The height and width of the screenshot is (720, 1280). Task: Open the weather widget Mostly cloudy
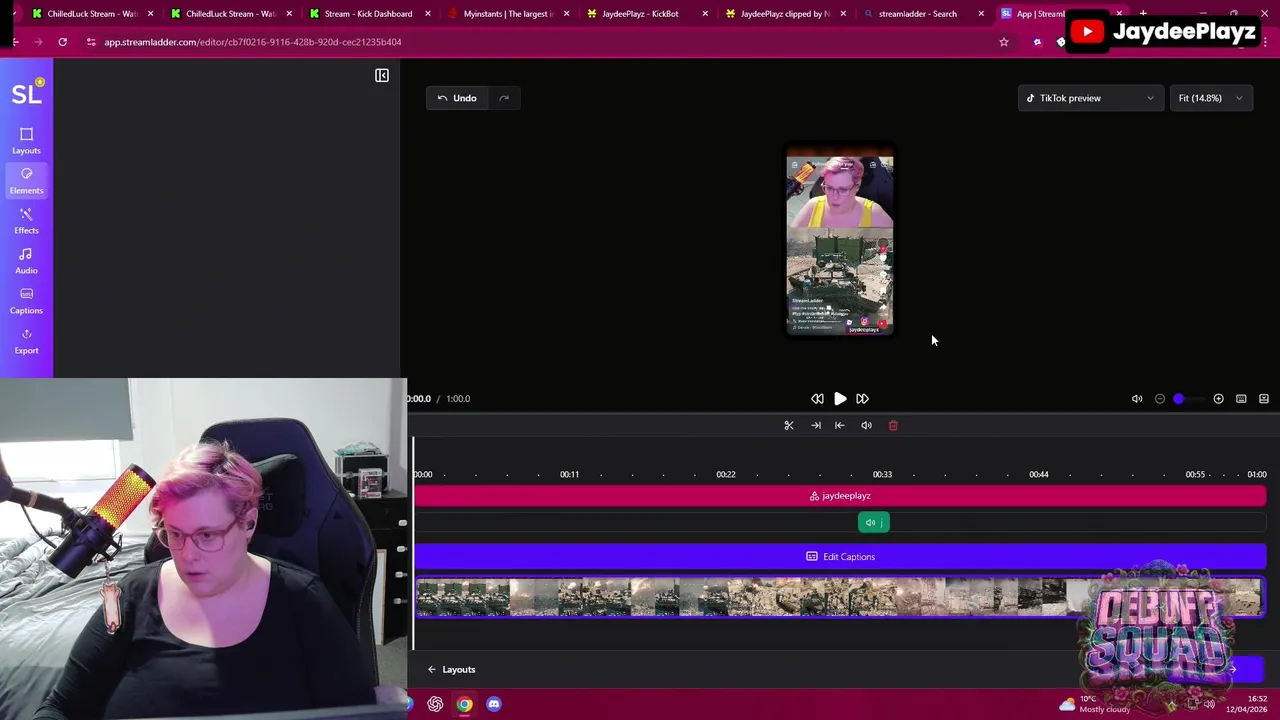coord(1095,705)
